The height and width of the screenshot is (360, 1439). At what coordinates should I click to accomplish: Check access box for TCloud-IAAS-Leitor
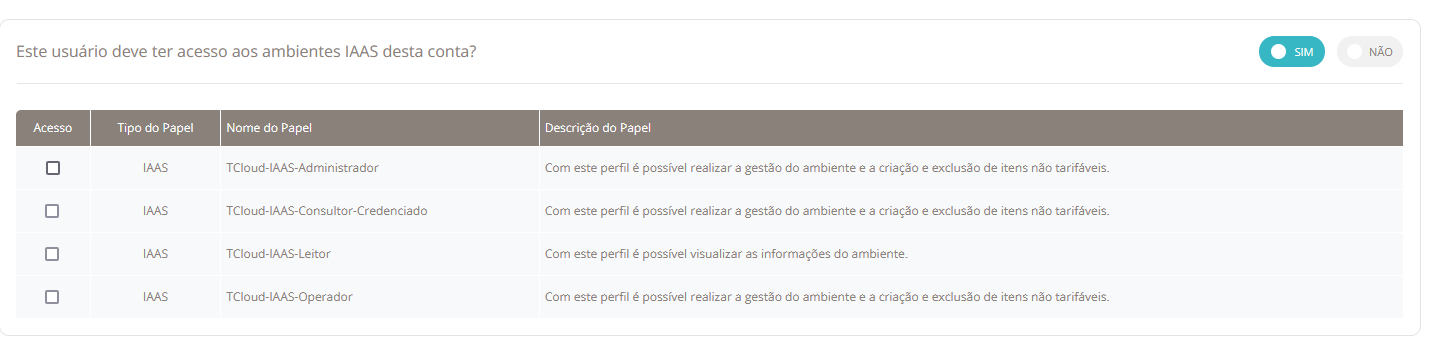53,254
